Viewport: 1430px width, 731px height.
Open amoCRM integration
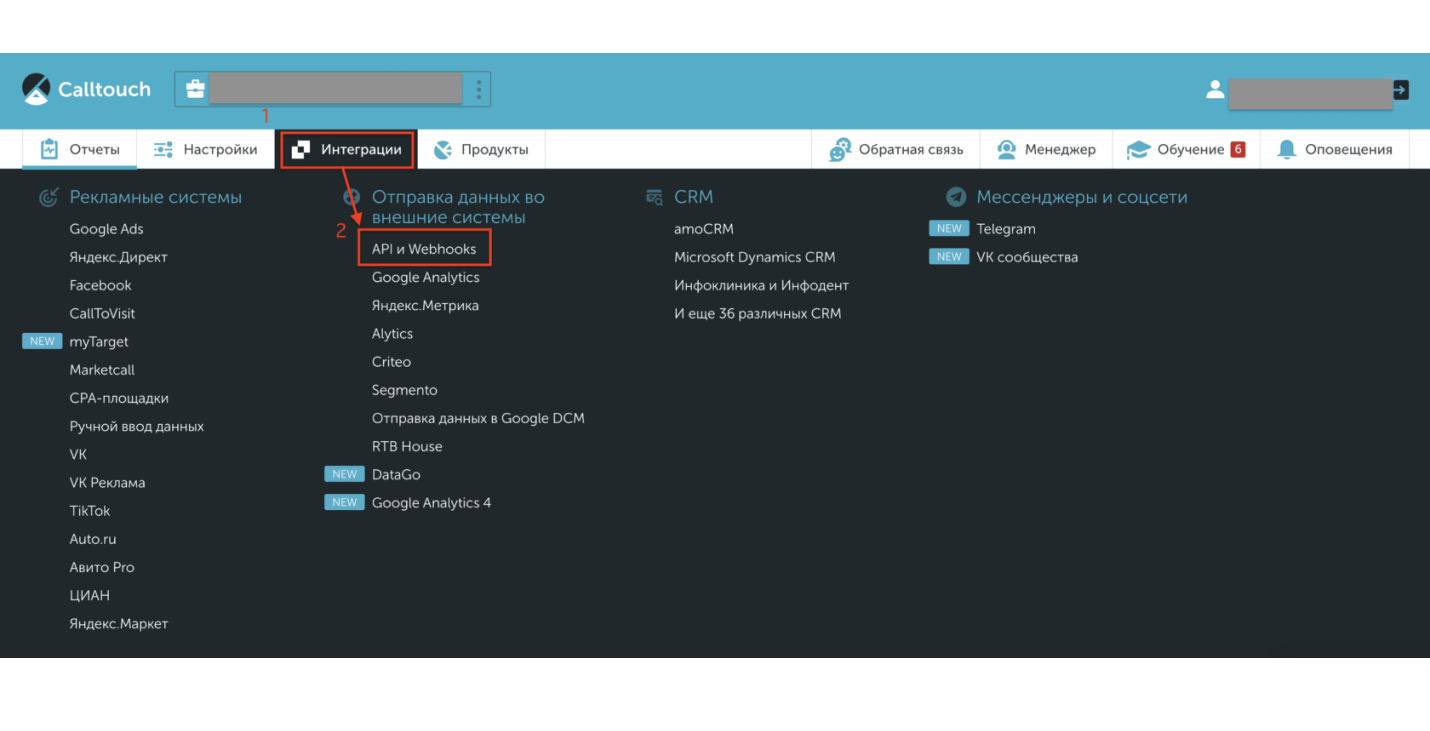pyautogui.click(x=704, y=229)
